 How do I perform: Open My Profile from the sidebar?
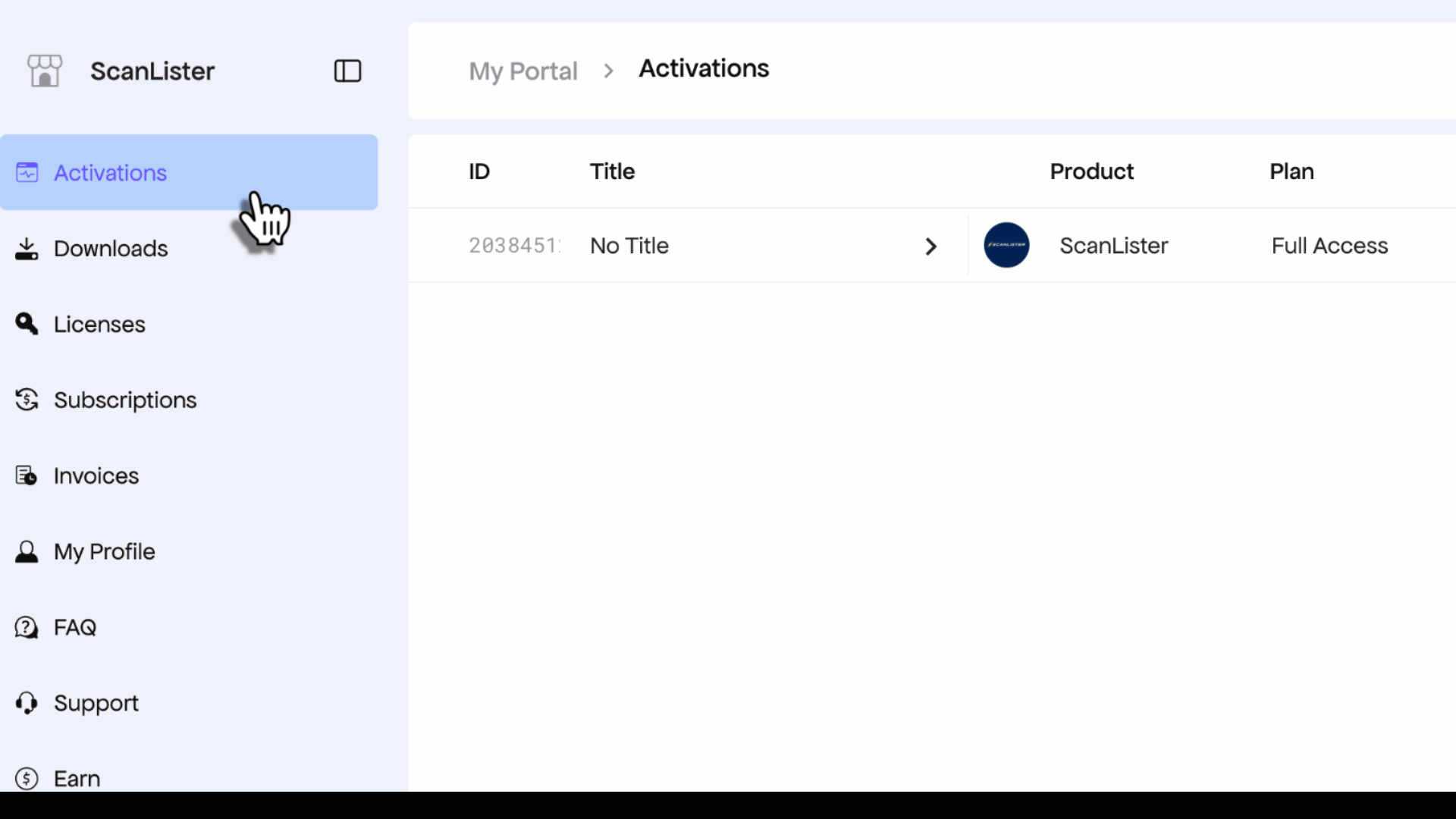click(189, 551)
